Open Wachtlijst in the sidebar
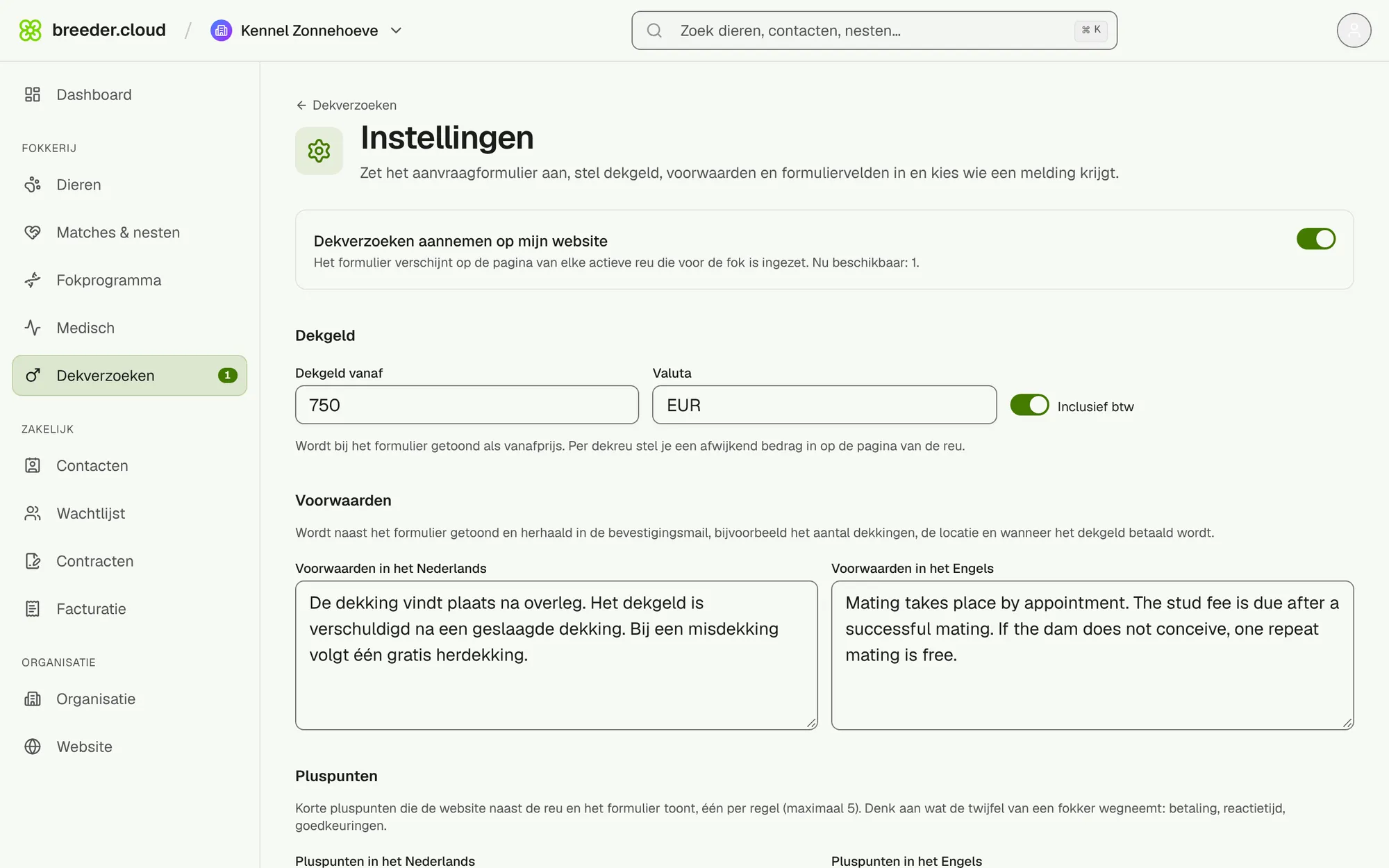 130,514
